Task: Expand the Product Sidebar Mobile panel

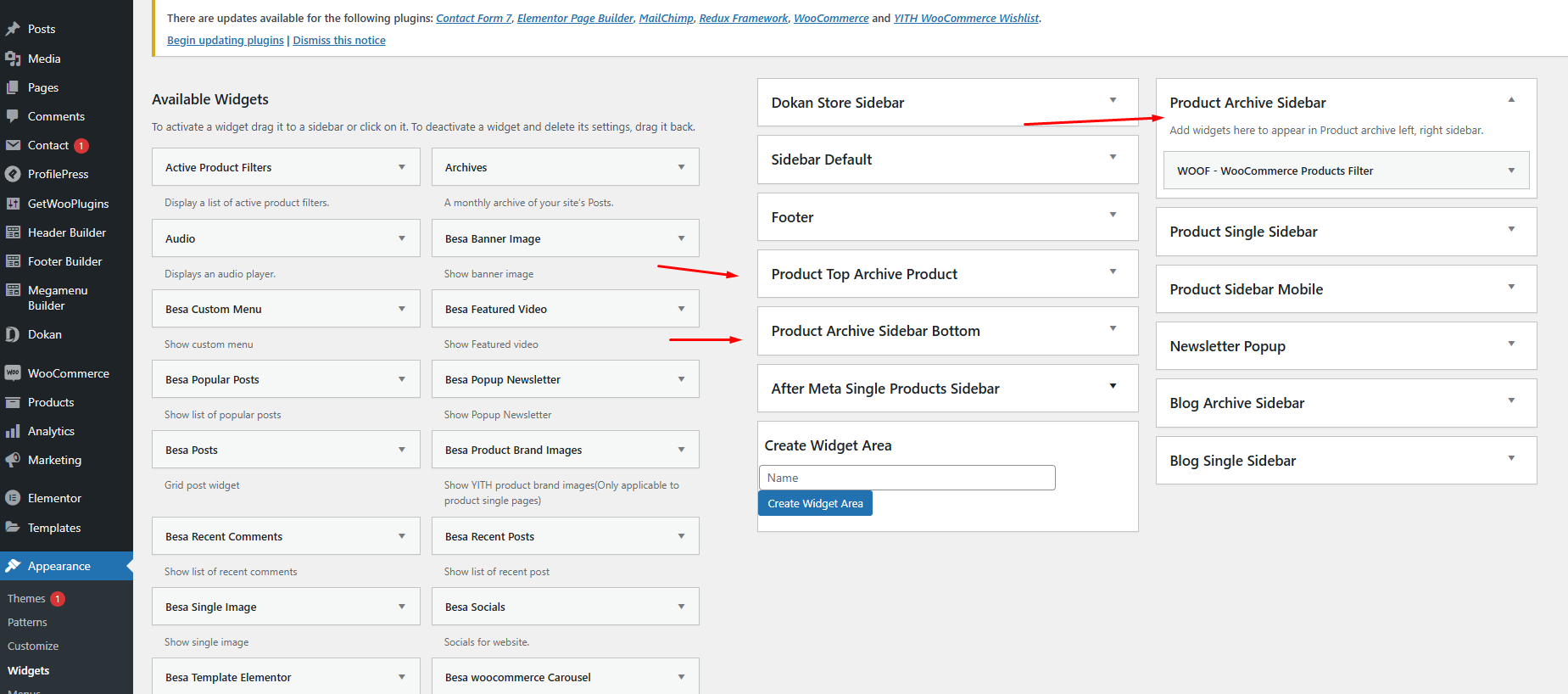Action: coord(1511,287)
